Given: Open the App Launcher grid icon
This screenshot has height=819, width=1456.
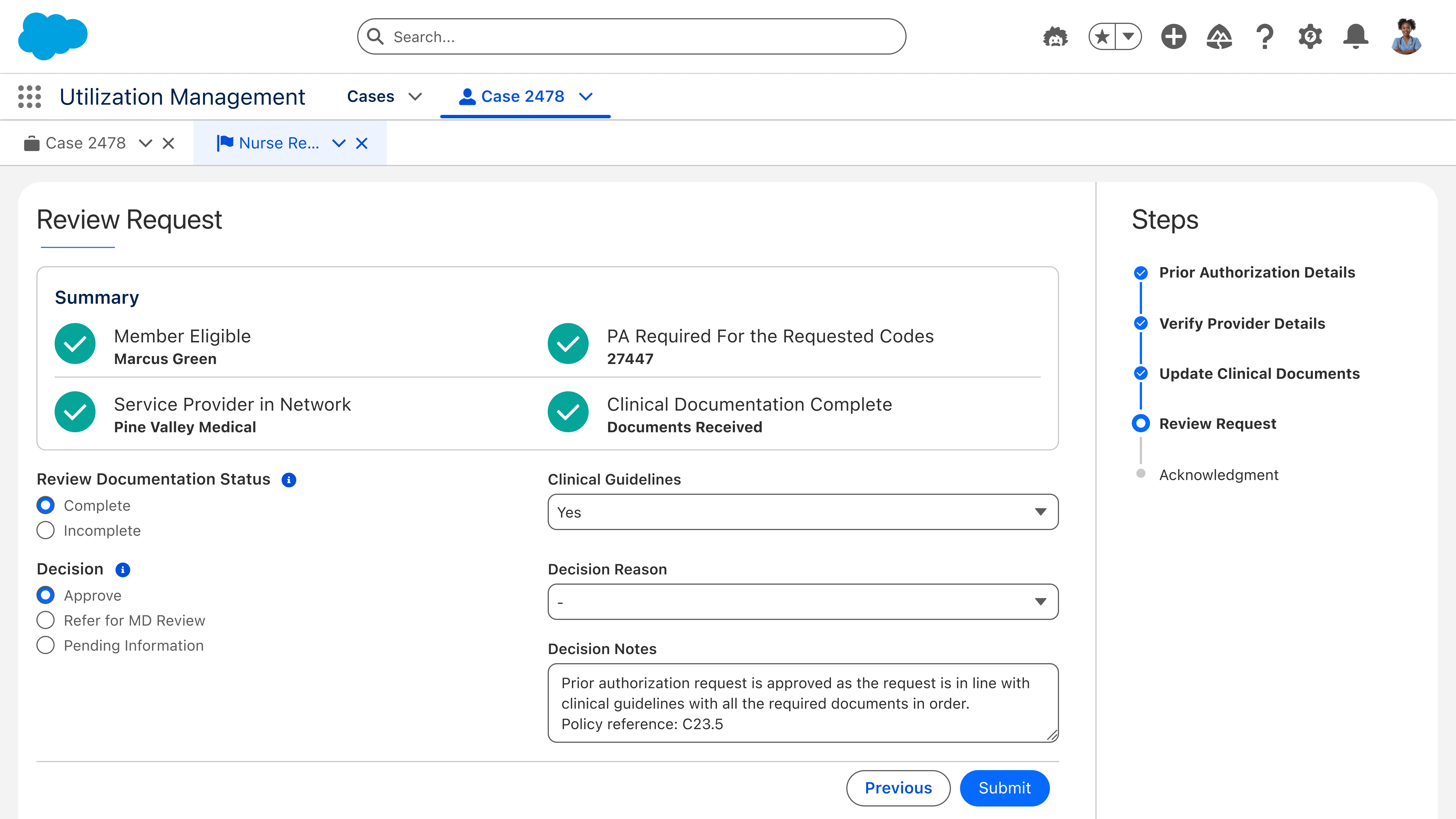Looking at the screenshot, I should [x=29, y=97].
